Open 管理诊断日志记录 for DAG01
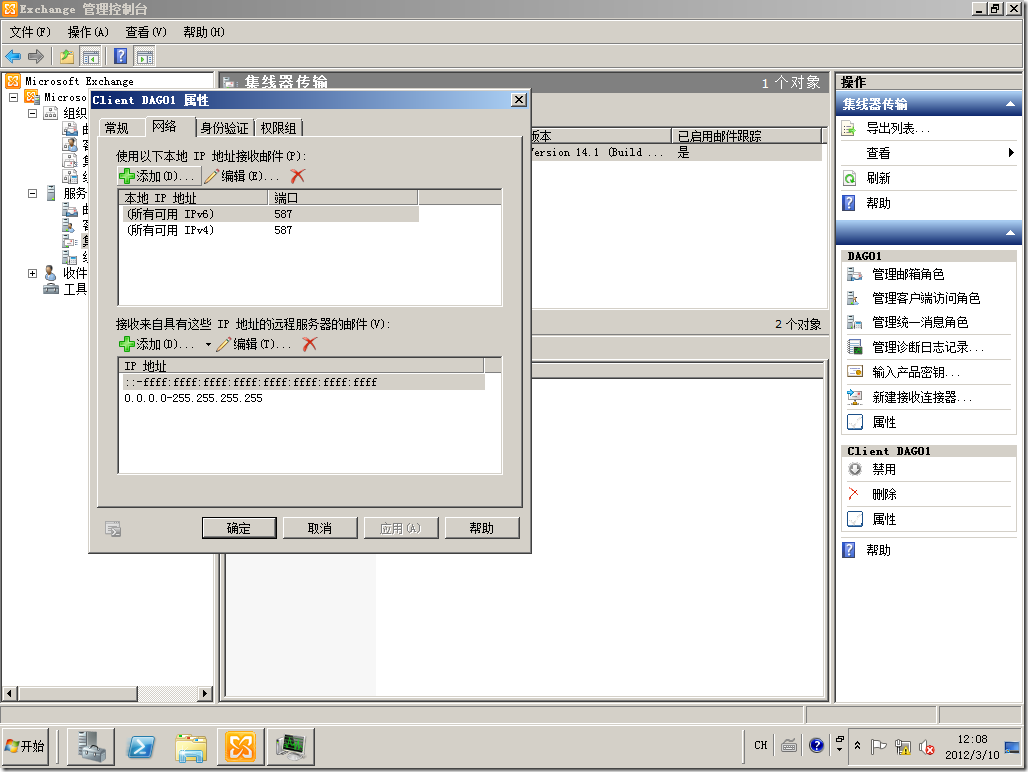1028x772 pixels. 903,345
